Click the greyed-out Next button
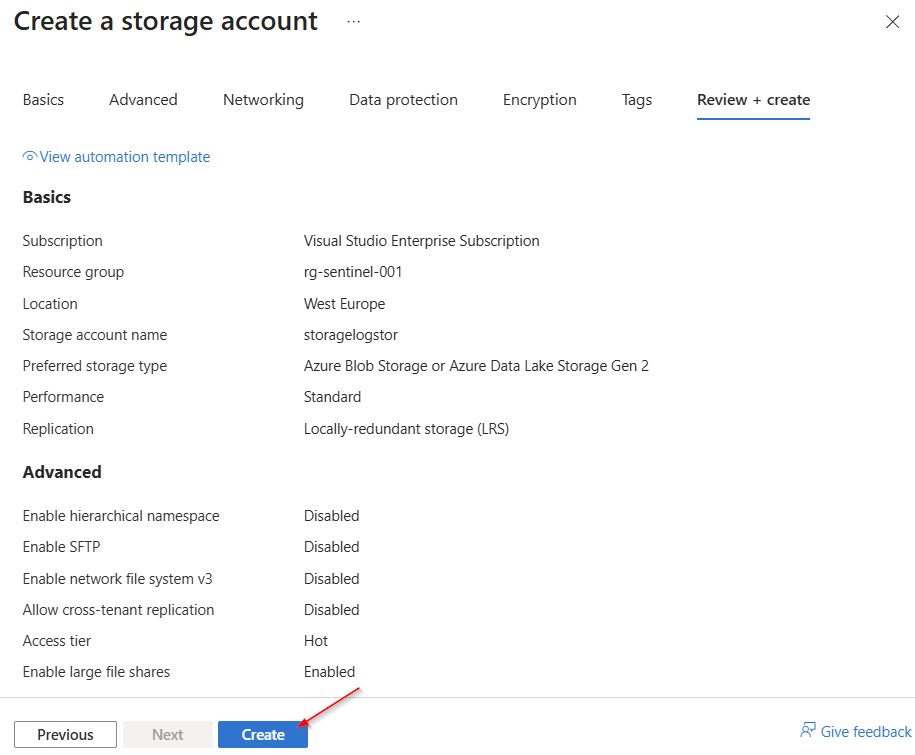 (167, 735)
